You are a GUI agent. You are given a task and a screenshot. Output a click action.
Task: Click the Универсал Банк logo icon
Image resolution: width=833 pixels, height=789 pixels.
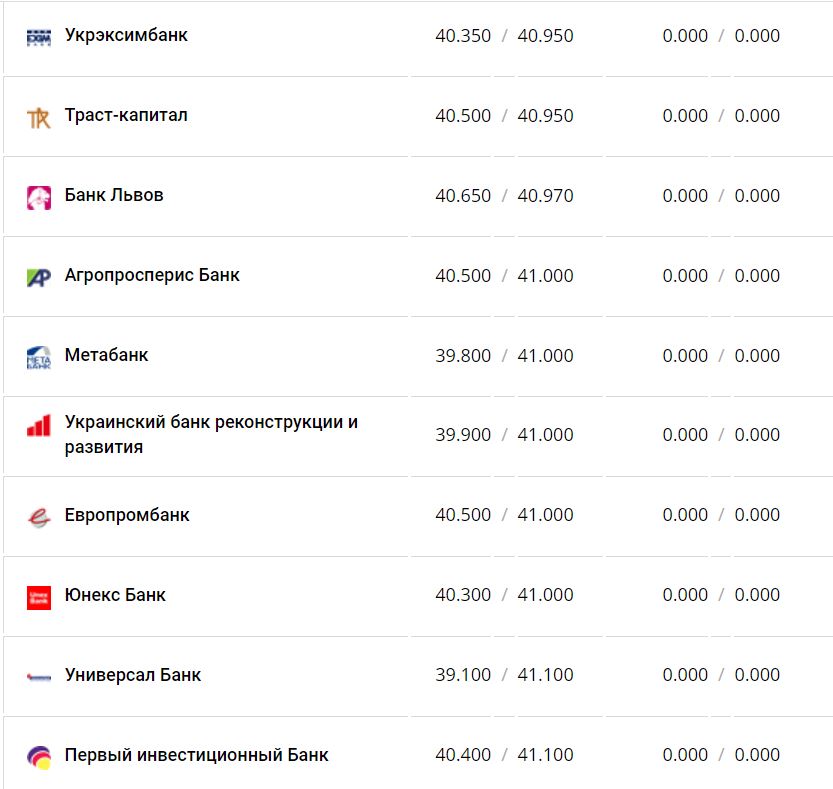[38, 677]
